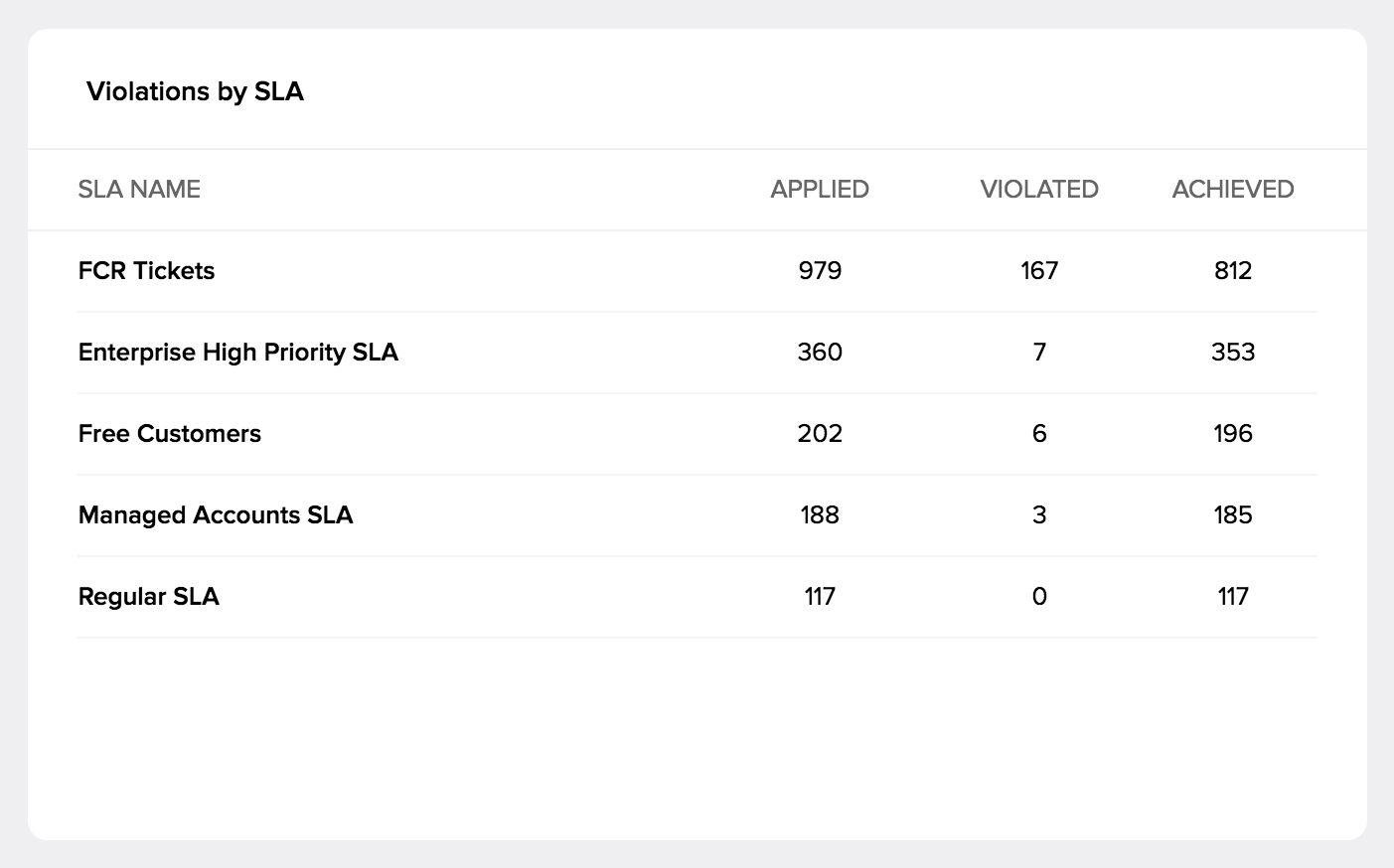Click the SLA NAME column header
This screenshot has width=1394, height=868.
point(139,189)
